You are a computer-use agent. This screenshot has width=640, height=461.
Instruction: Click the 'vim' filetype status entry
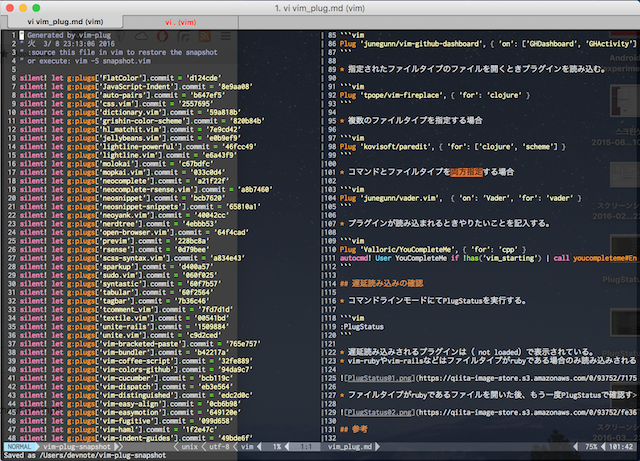tap(247, 447)
